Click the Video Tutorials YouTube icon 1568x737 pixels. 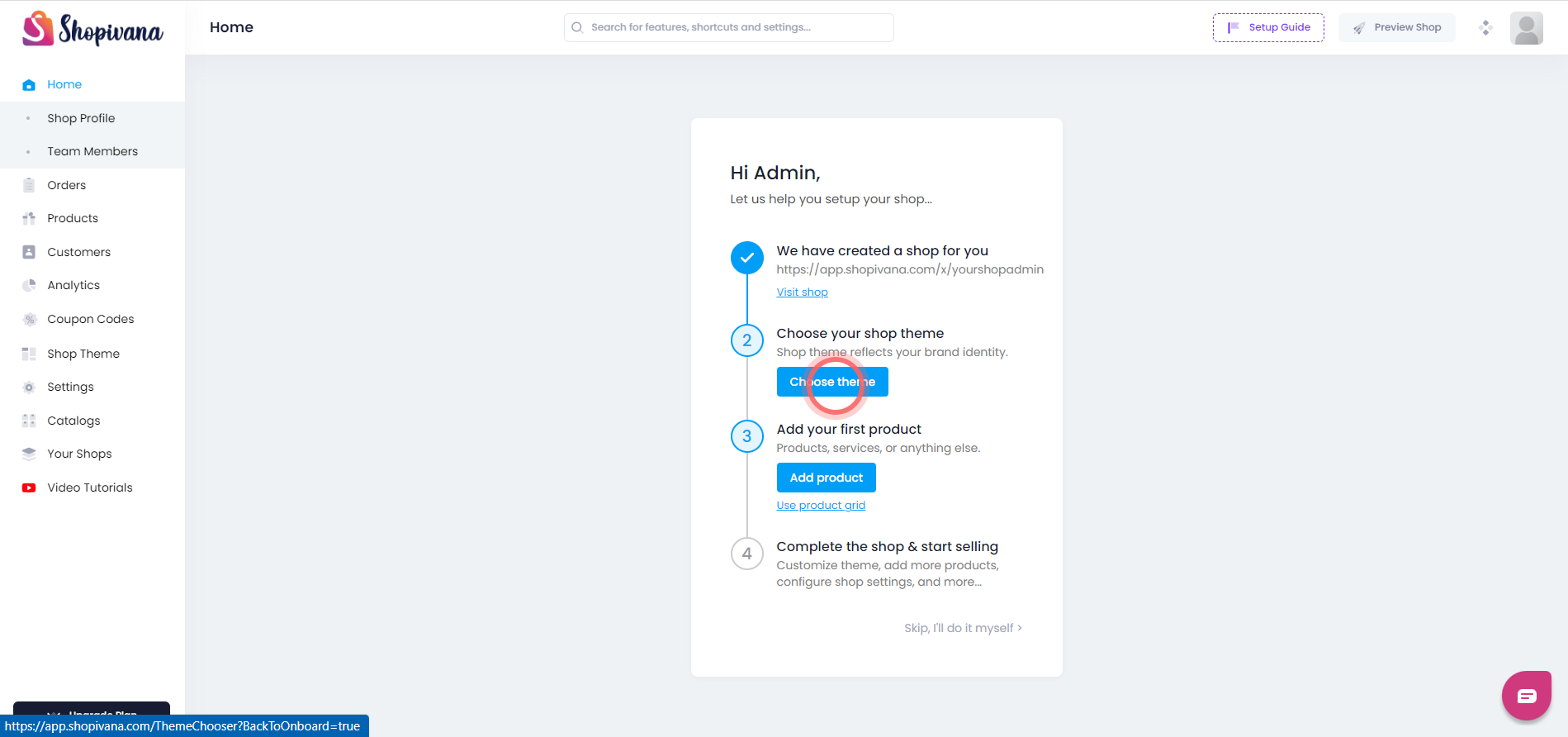tap(29, 487)
